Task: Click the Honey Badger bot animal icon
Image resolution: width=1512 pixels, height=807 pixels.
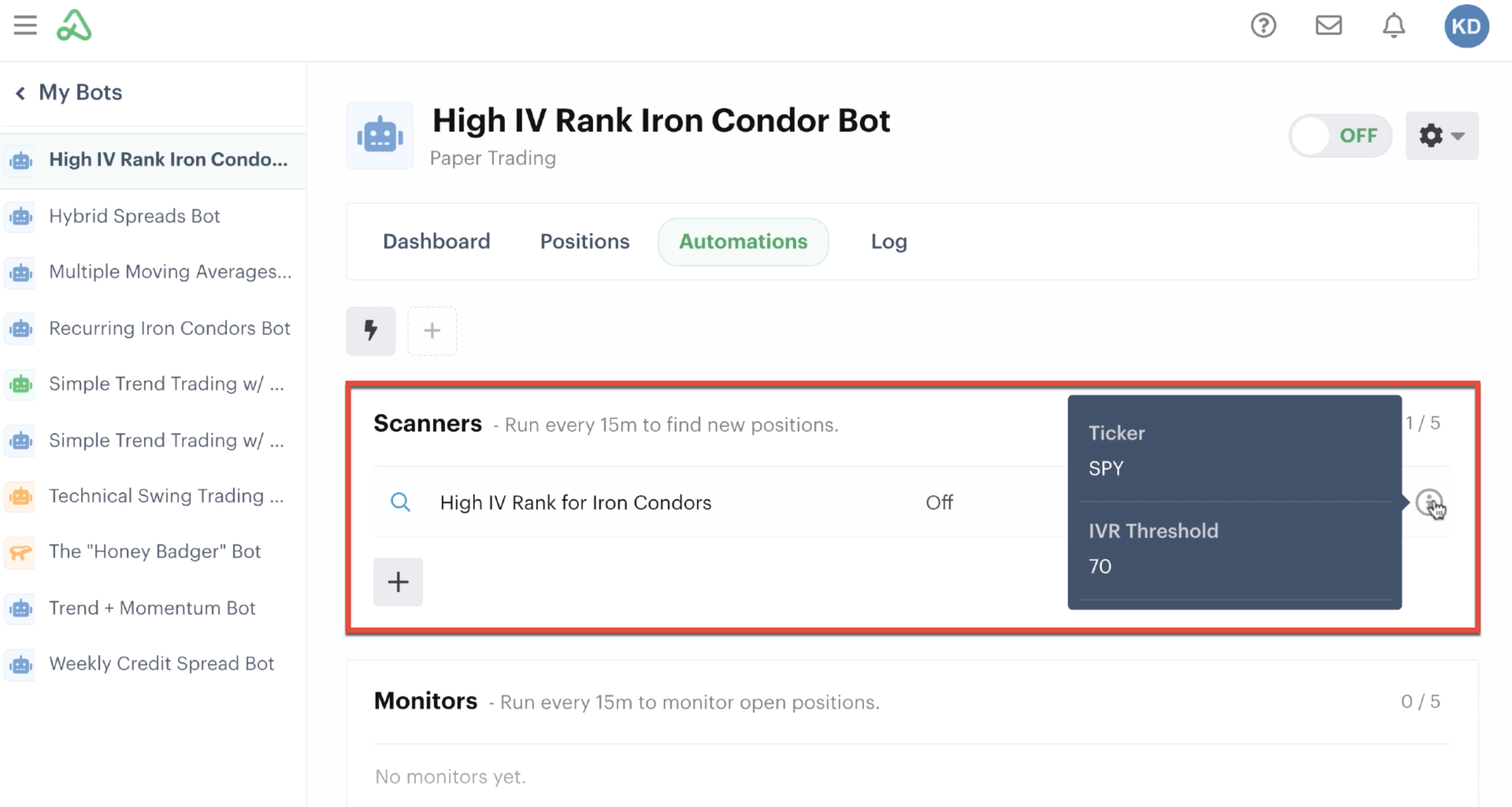Action: click(21, 552)
